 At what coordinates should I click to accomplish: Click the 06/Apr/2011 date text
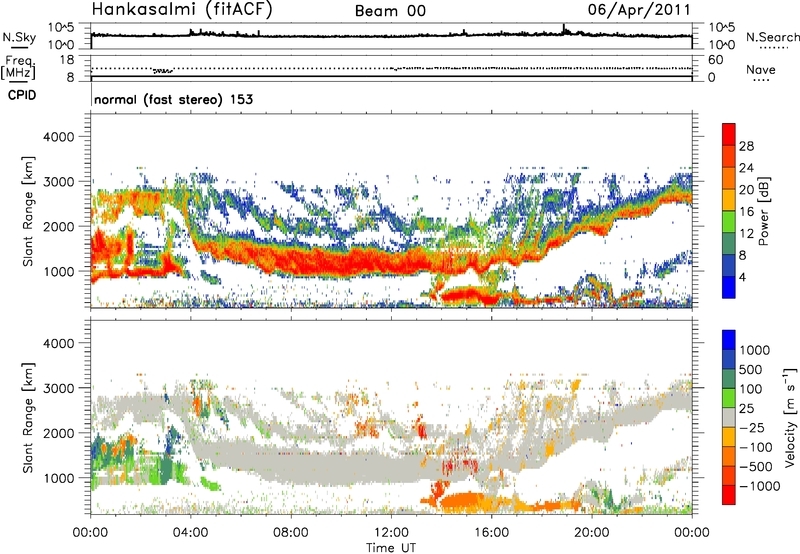click(x=639, y=10)
